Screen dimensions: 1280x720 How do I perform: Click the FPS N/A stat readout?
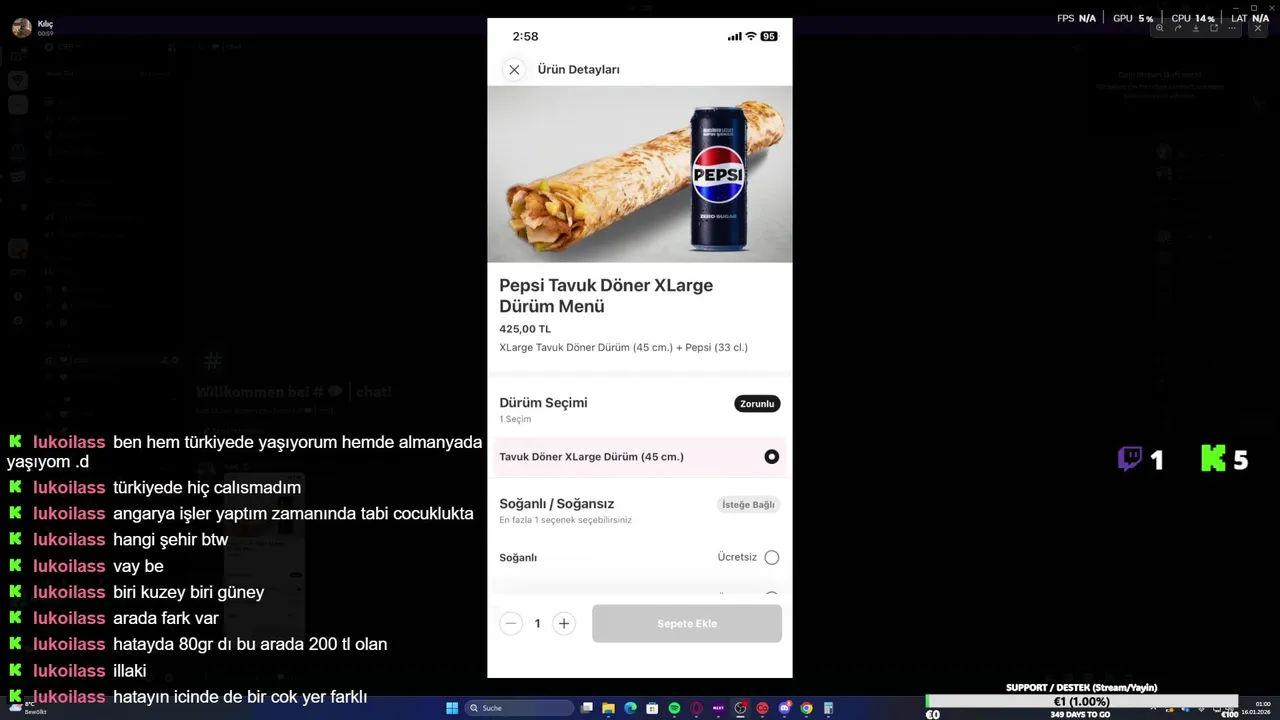point(1076,18)
